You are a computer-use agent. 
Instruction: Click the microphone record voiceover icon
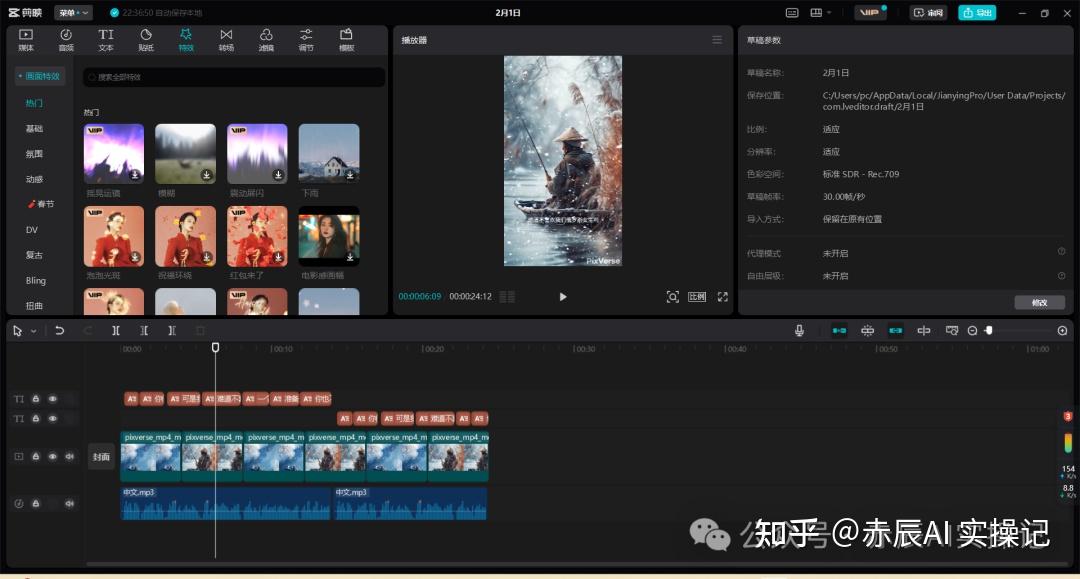point(799,330)
